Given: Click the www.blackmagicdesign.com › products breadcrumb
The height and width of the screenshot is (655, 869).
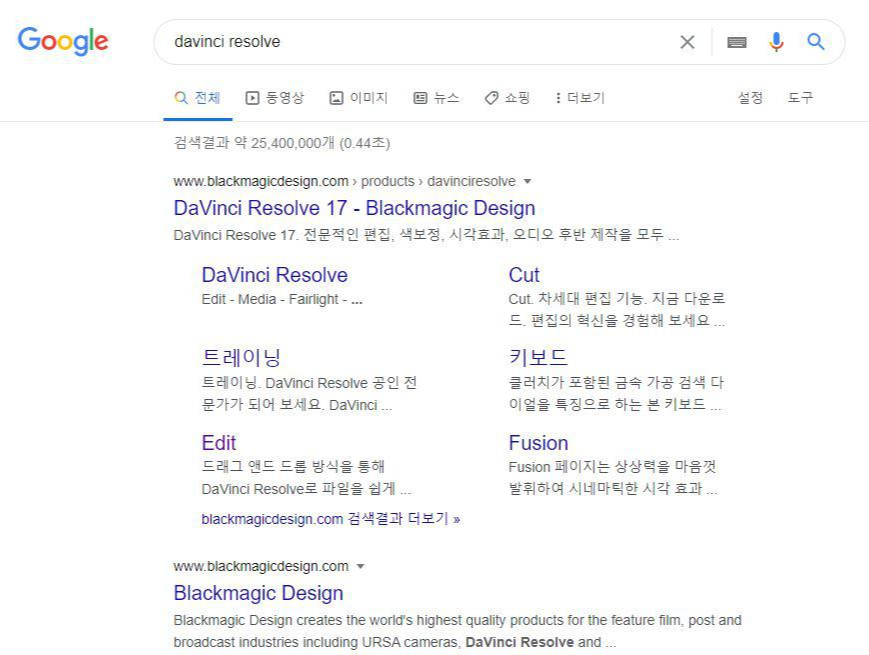Looking at the screenshot, I should (x=344, y=181).
